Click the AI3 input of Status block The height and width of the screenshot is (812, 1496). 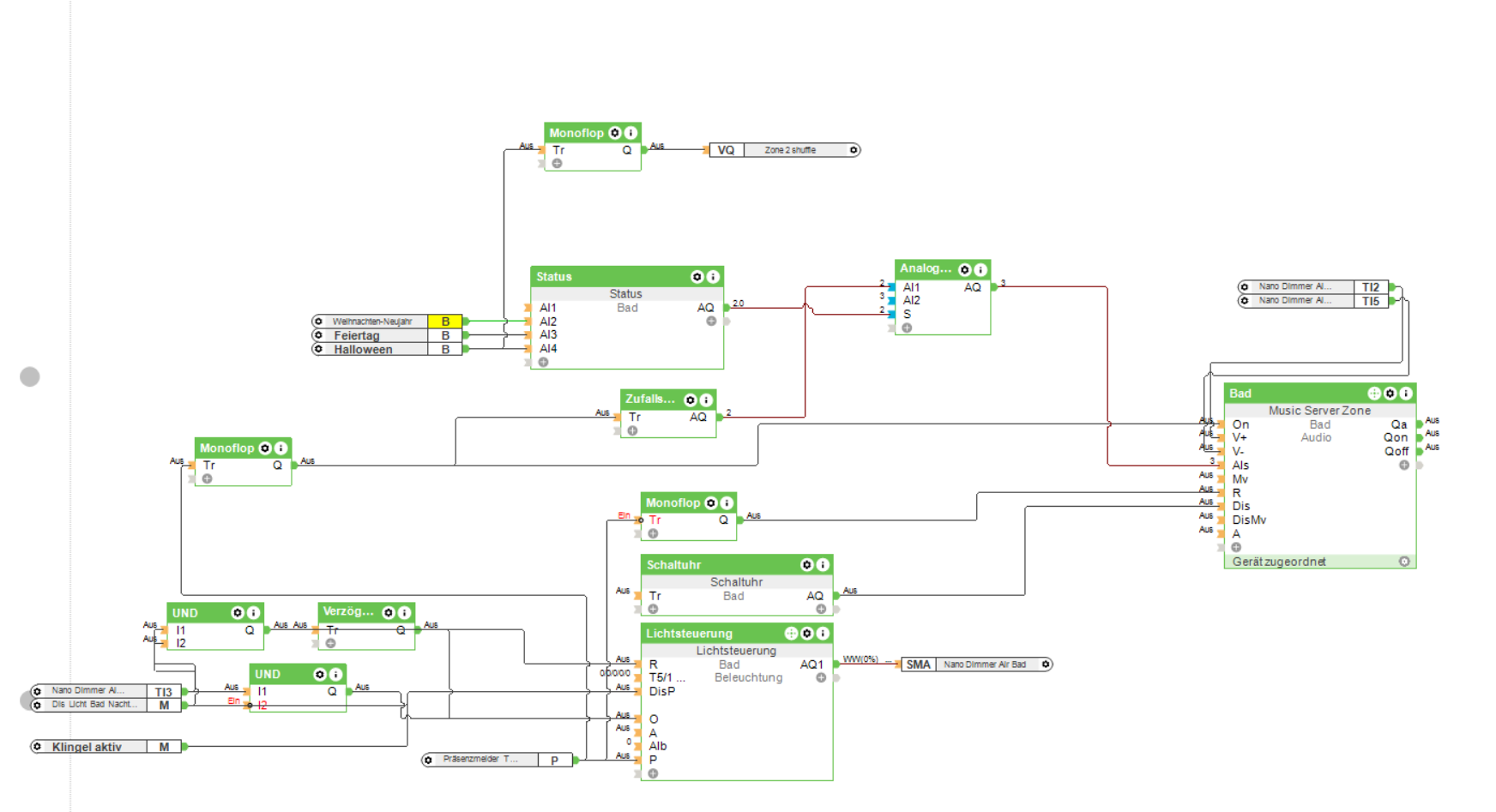click(548, 335)
